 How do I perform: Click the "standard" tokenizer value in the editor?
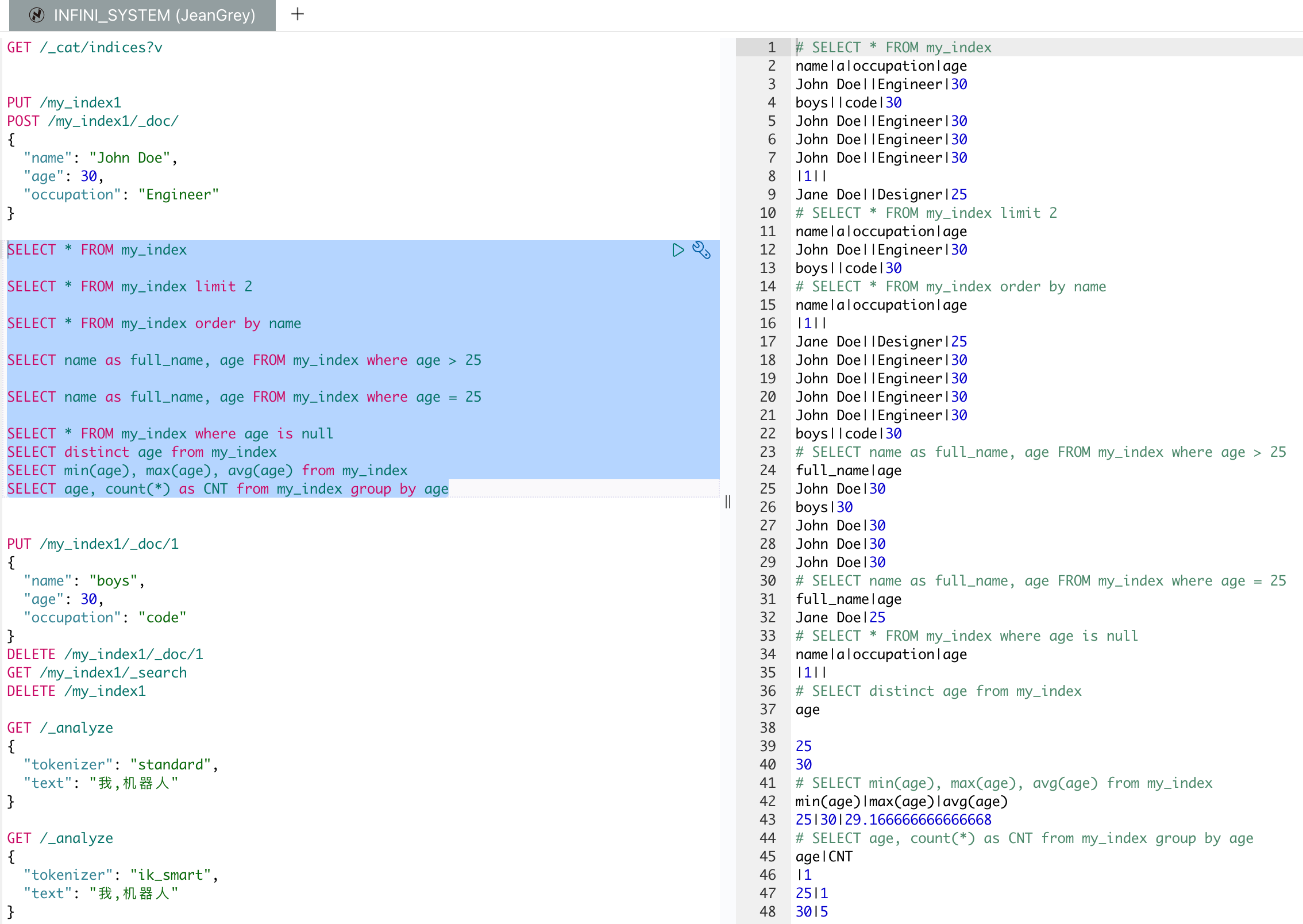click(171, 764)
